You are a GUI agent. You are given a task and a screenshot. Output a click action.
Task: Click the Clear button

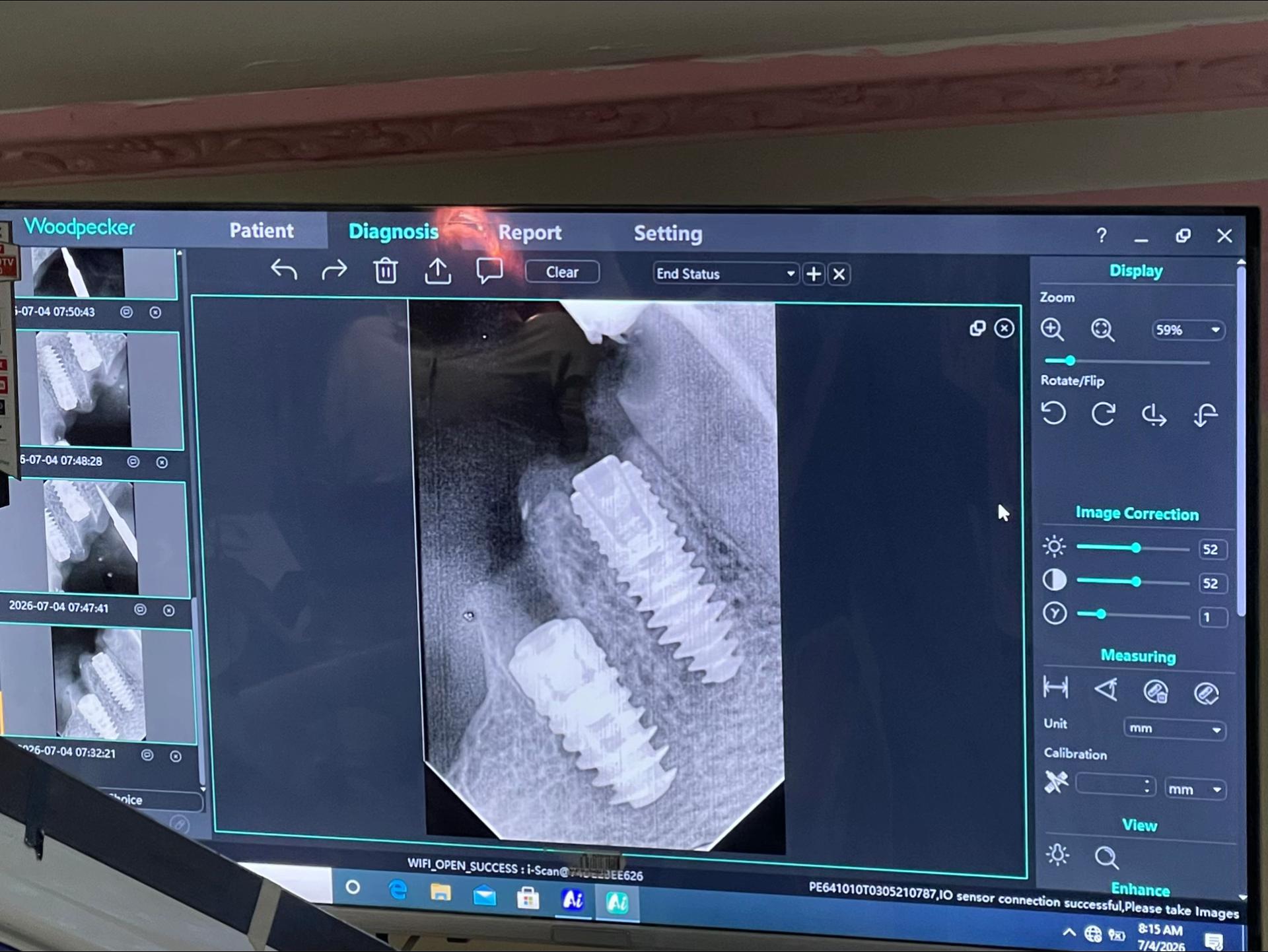pyautogui.click(x=562, y=272)
